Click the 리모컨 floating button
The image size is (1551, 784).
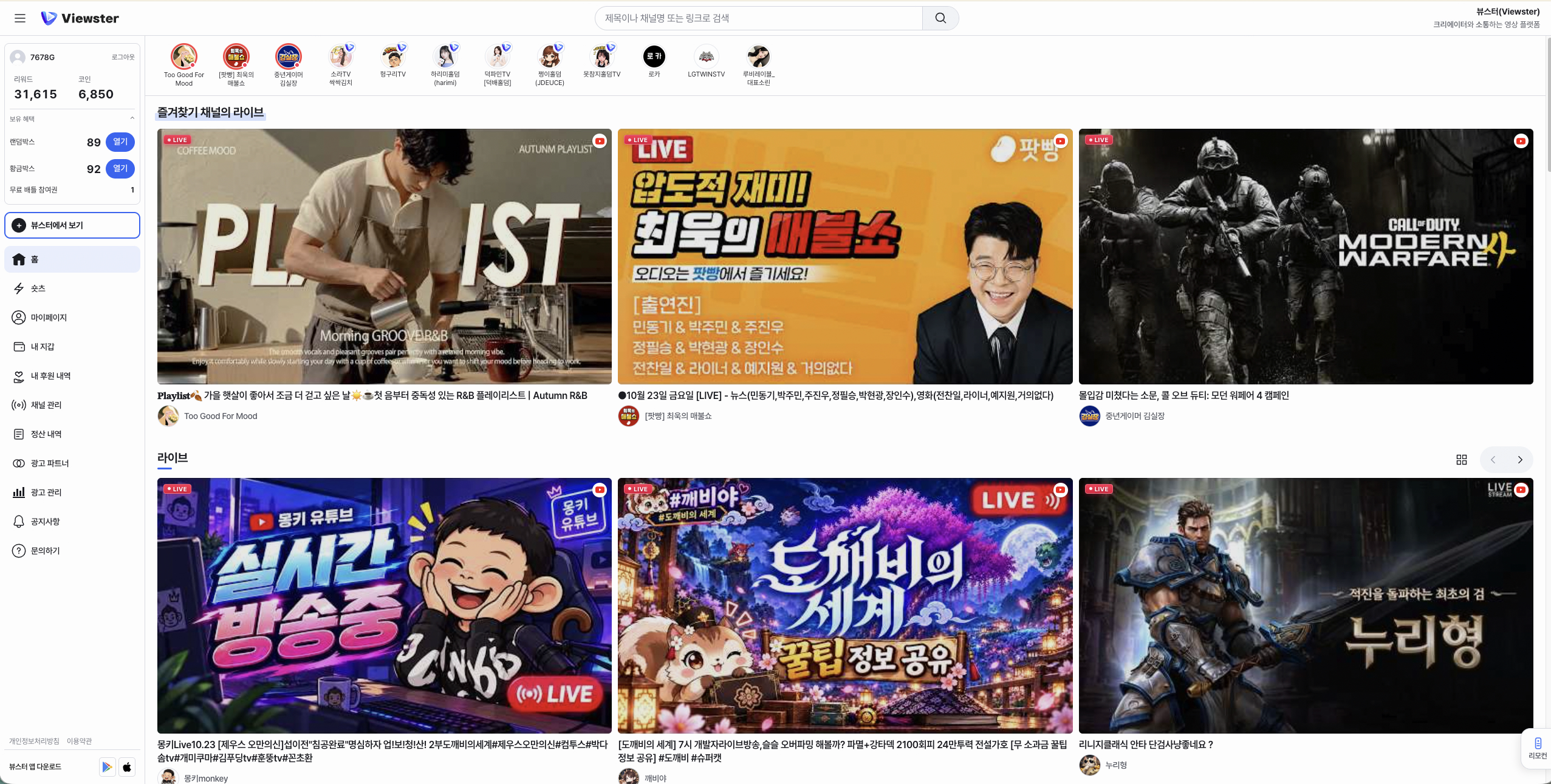click(1537, 749)
